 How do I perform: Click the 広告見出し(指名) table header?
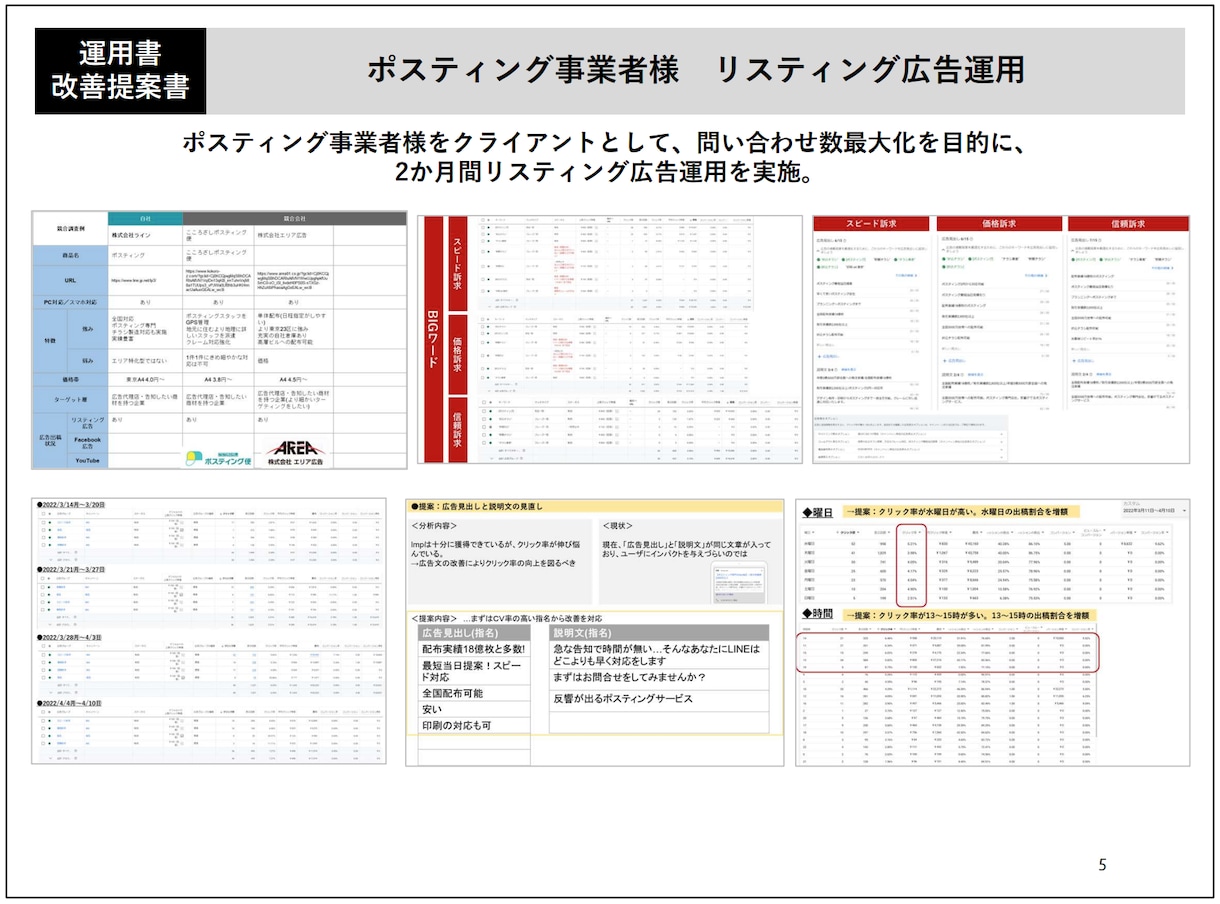click(x=474, y=633)
